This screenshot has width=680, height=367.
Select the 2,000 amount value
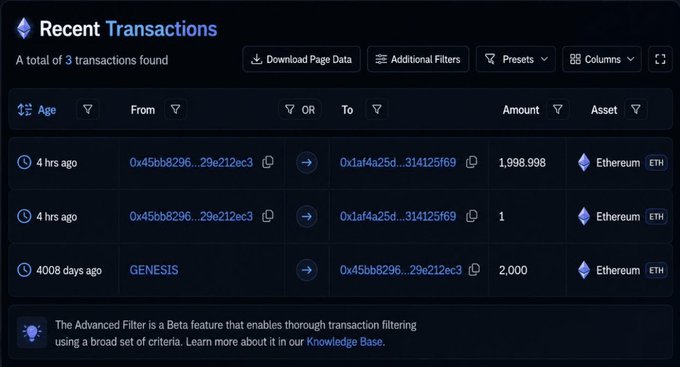point(513,270)
